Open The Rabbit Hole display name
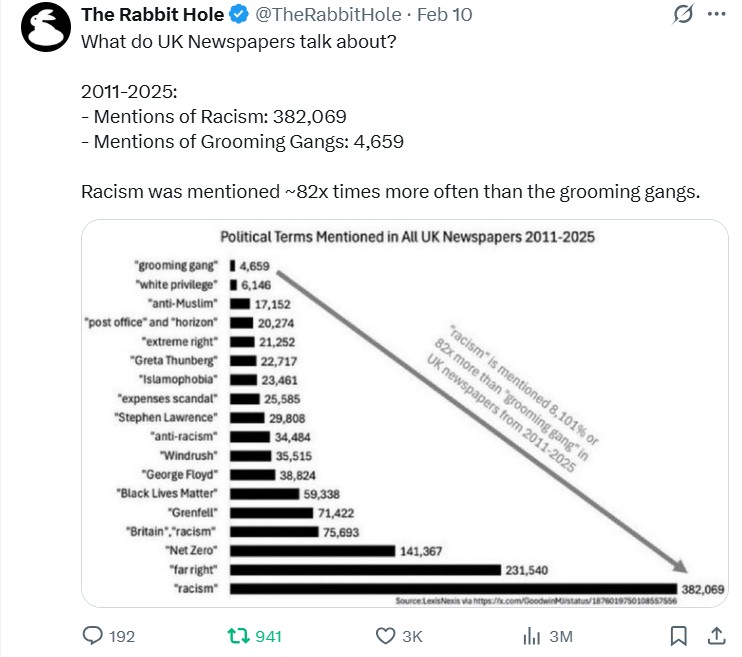This screenshot has width=742, height=657. (x=152, y=15)
